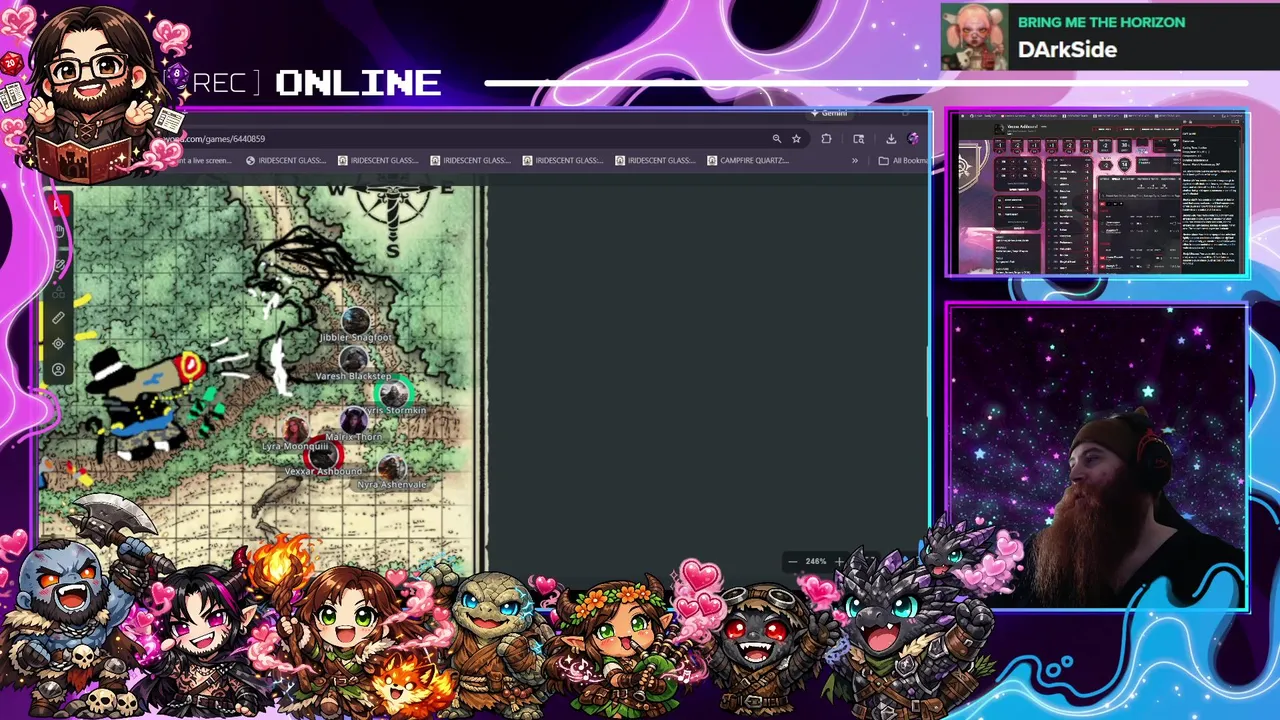This screenshot has height=720, width=1280.
Task: Select the Nyra Ashenvale token
Action: pyautogui.click(x=392, y=468)
